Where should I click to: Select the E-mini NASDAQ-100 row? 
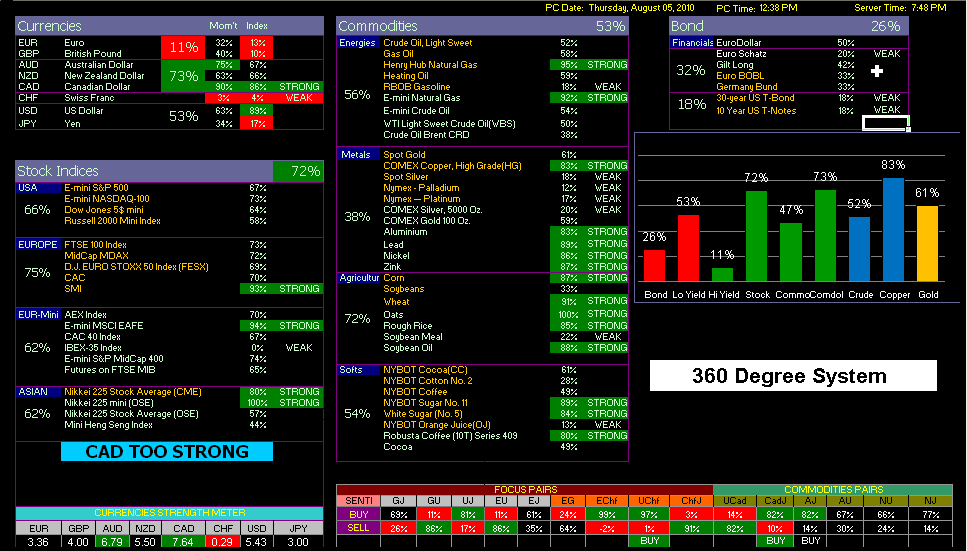click(x=169, y=199)
